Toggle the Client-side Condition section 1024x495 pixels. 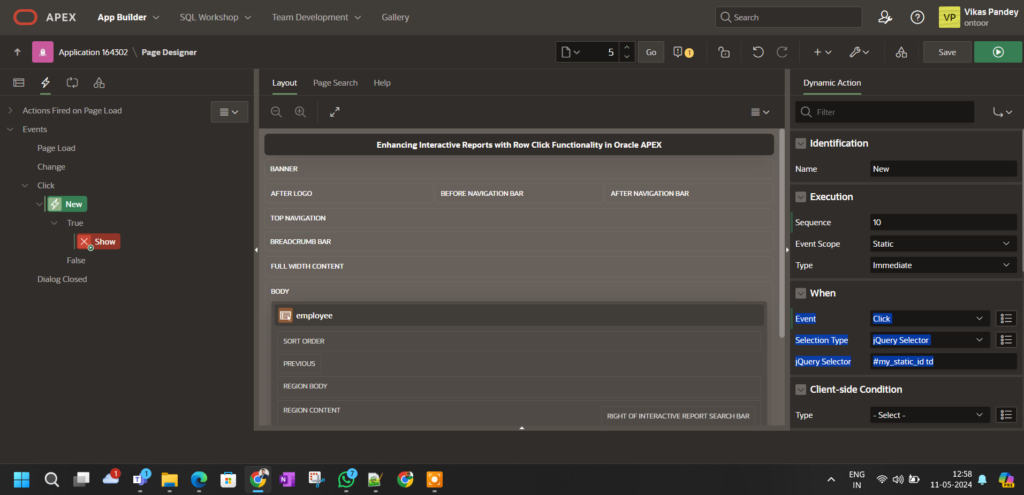point(800,389)
